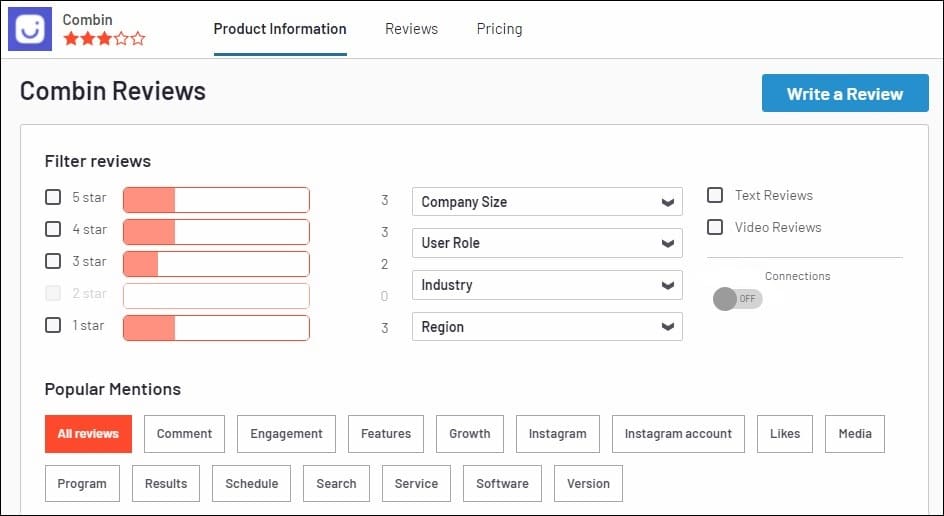The height and width of the screenshot is (516, 944).
Task: Click the Write a Review button
Action: pos(845,93)
